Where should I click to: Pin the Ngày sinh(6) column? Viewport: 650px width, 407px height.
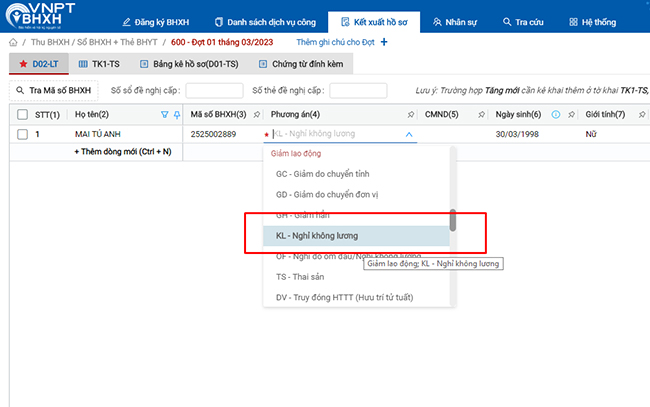(x=571, y=115)
